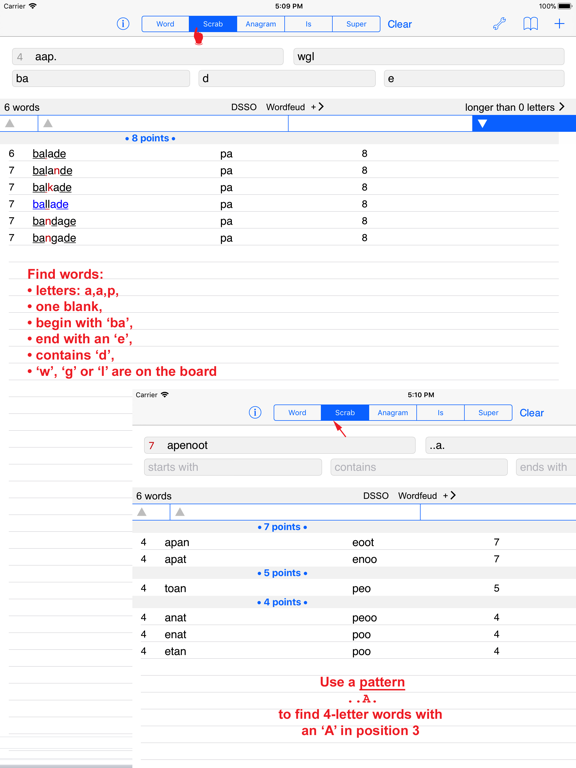Focus the letters field containing 'aap.'

148,56
